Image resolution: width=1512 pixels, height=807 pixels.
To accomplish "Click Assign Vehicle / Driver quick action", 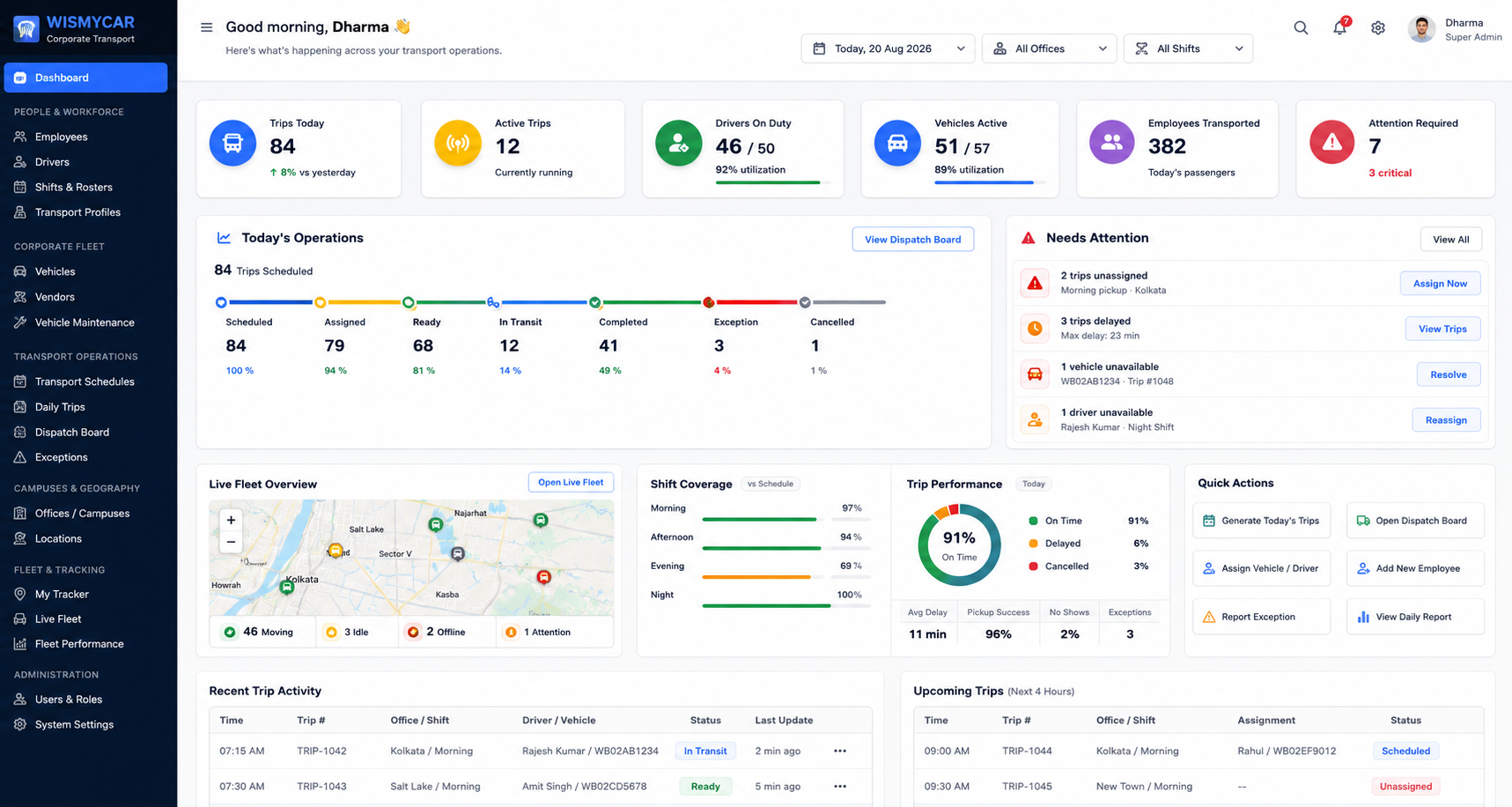I will pyautogui.click(x=1261, y=568).
